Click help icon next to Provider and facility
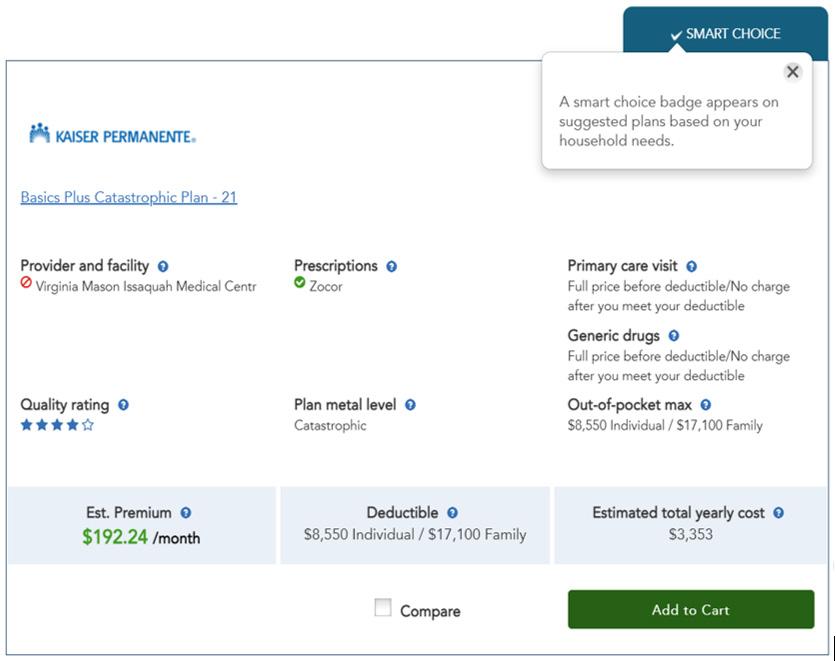Image resolution: width=836 pixels, height=661 pixels. [163, 267]
